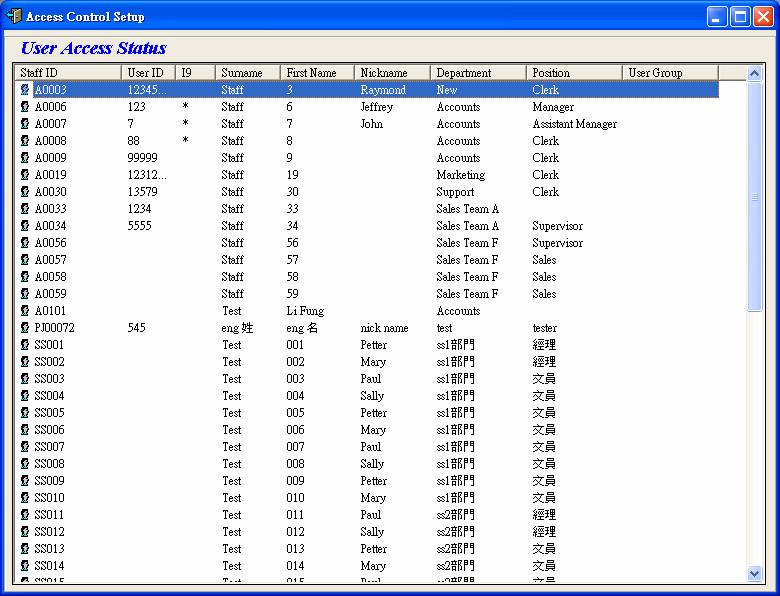780x596 pixels.
Task: Click the user icon beside A0058
Action: tap(25, 277)
